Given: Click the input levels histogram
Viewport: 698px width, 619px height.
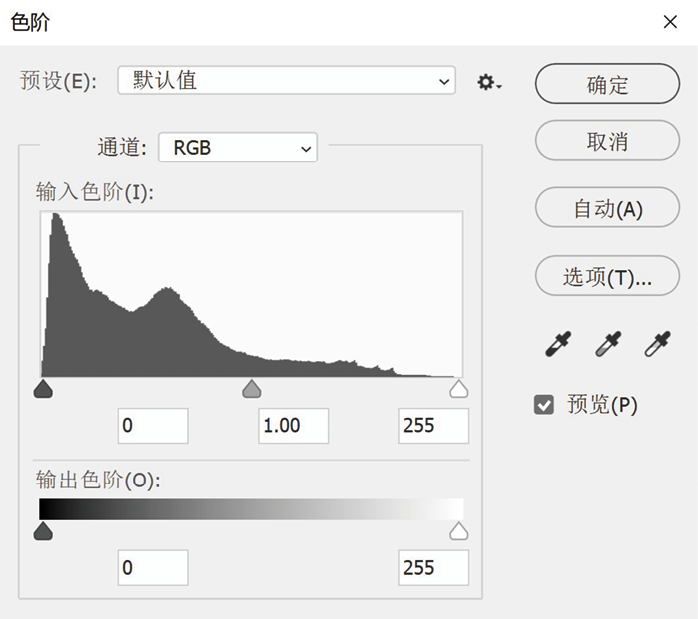Looking at the screenshot, I should (x=252, y=295).
